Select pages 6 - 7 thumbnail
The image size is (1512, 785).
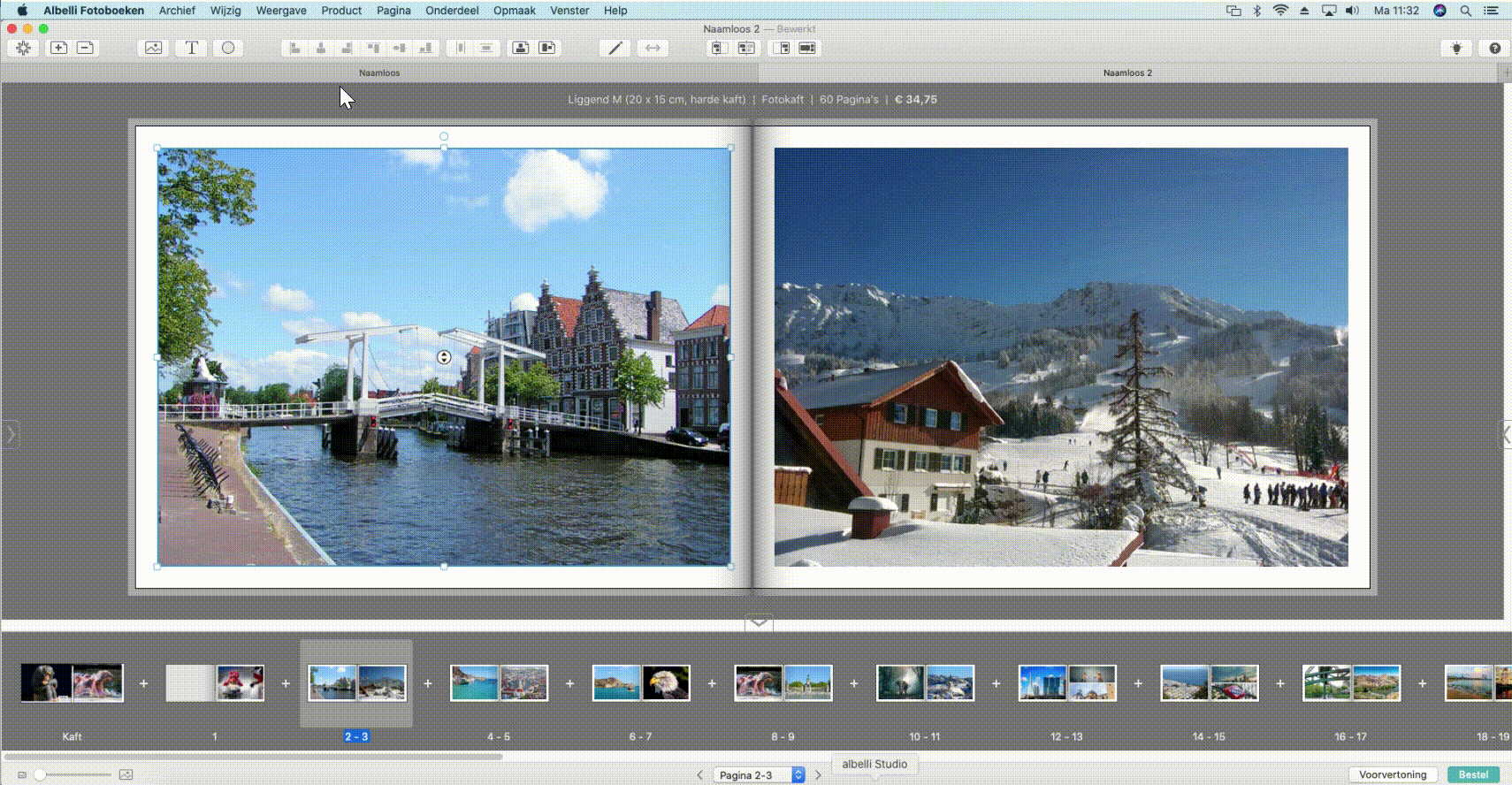coord(641,683)
